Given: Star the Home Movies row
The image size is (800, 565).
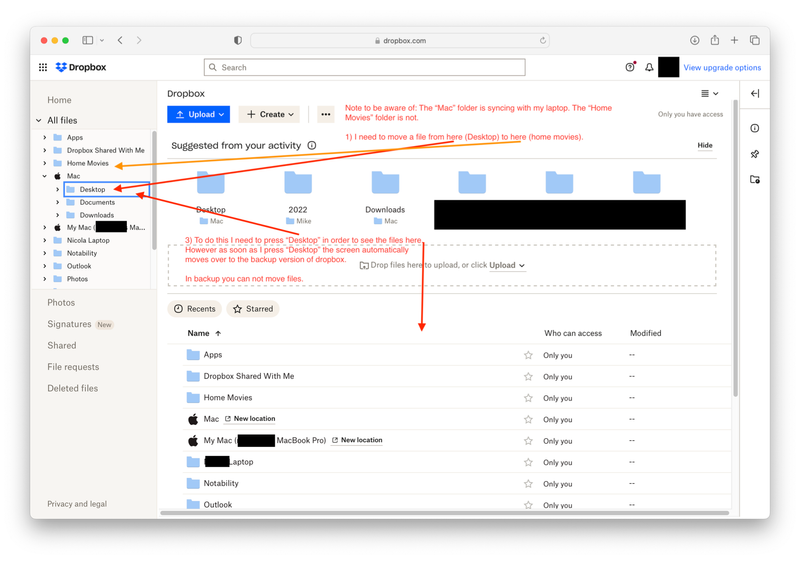Looking at the screenshot, I should click(x=528, y=398).
